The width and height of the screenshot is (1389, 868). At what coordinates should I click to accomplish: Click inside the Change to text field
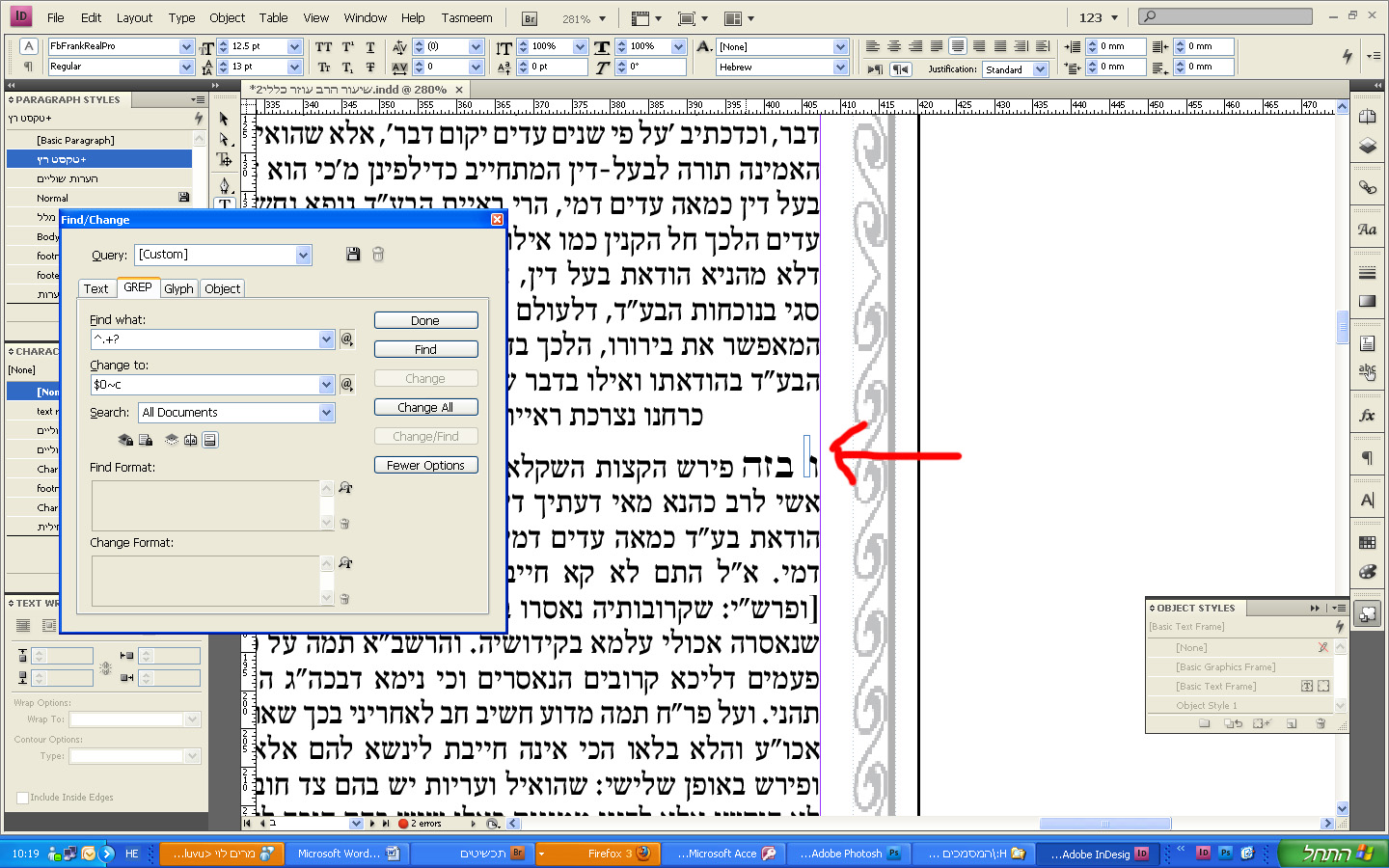click(x=204, y=385)
